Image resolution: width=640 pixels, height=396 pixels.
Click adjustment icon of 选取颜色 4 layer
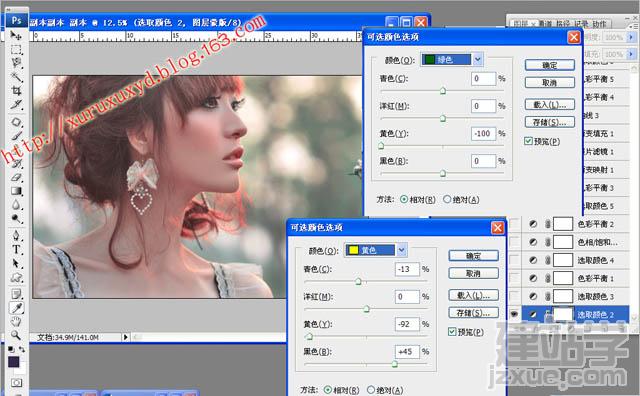533,260
